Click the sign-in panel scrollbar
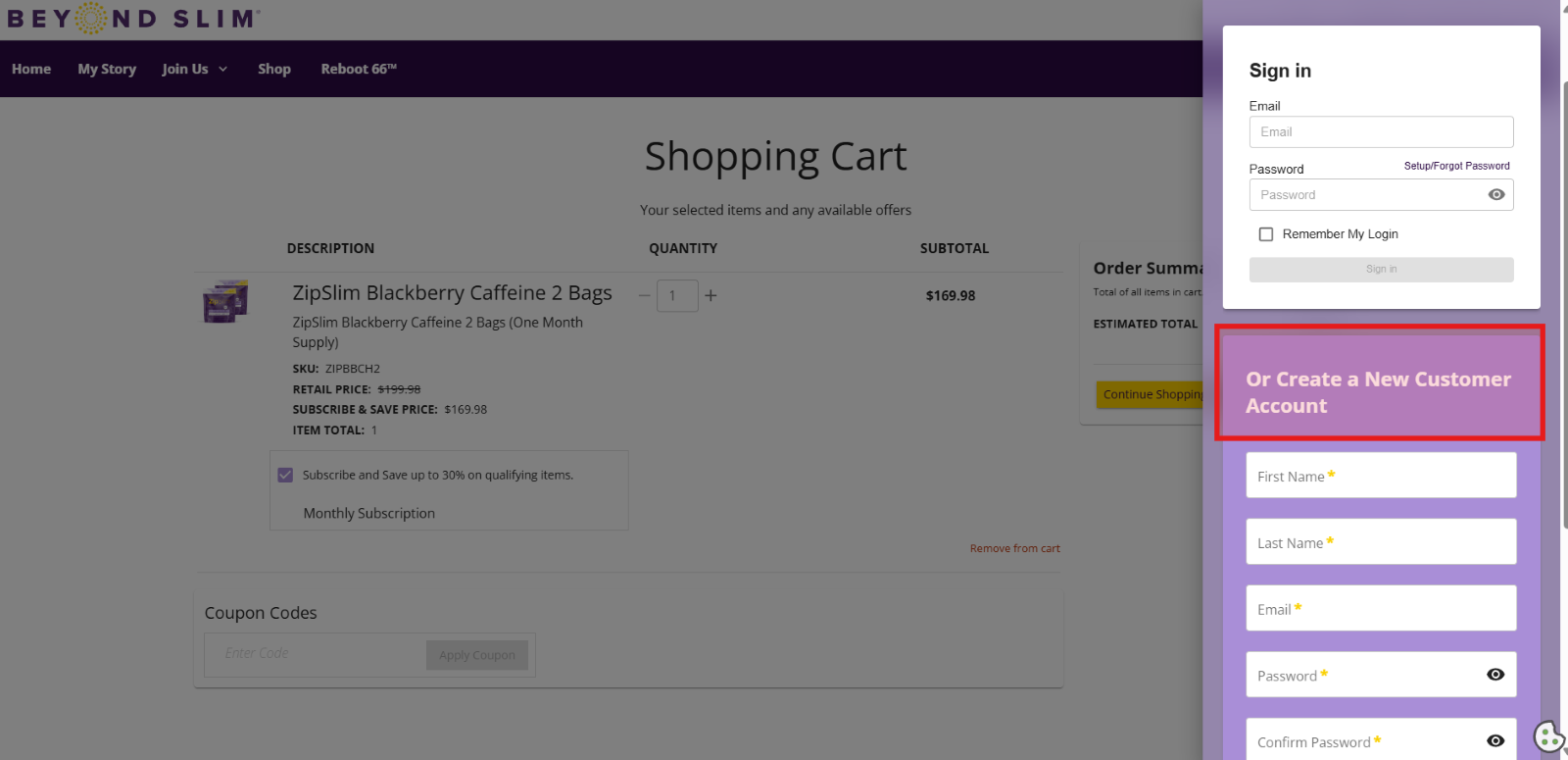 tap(1564, 304)
